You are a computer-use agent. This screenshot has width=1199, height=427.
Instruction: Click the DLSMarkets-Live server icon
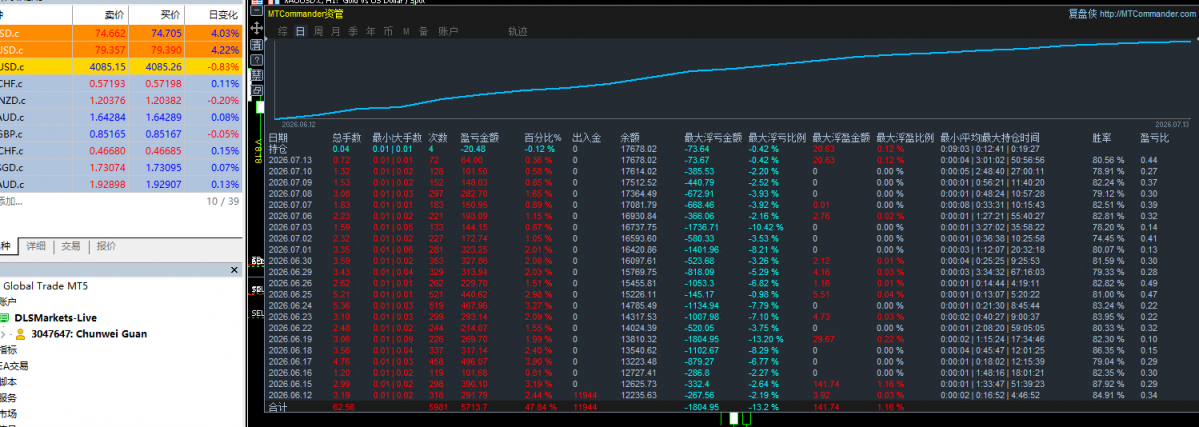coord(5,318)
